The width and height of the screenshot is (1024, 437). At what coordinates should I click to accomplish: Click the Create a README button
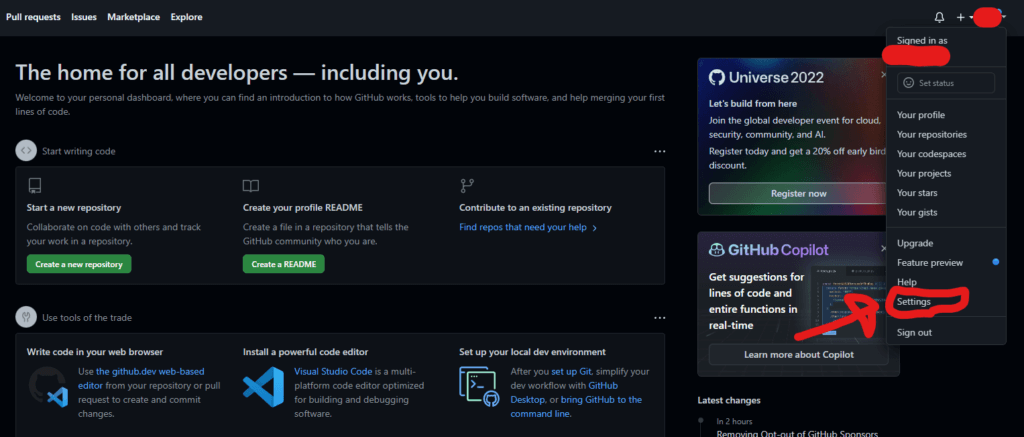[283, 264]
